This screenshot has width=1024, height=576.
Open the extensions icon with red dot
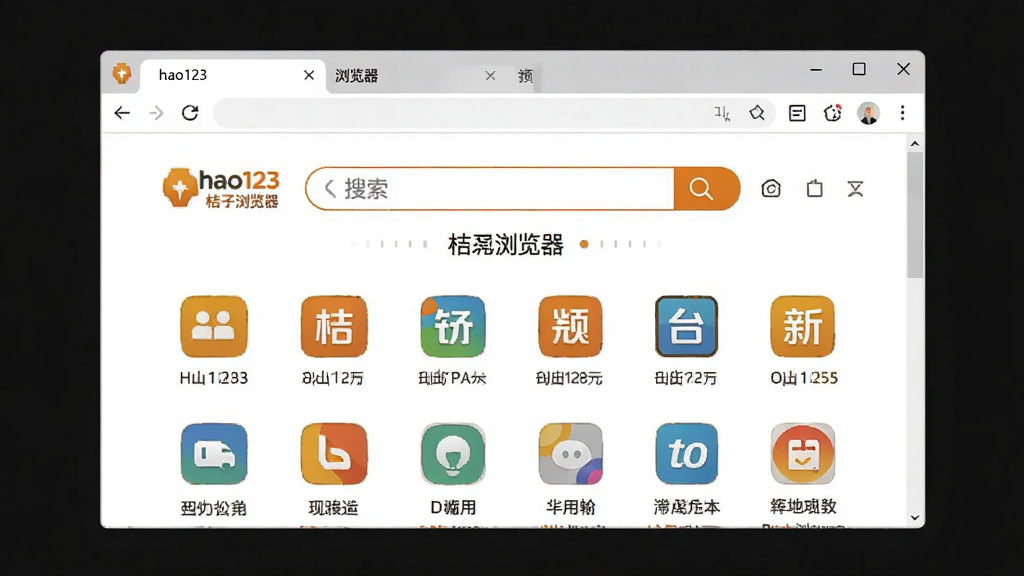pos(833,113)
